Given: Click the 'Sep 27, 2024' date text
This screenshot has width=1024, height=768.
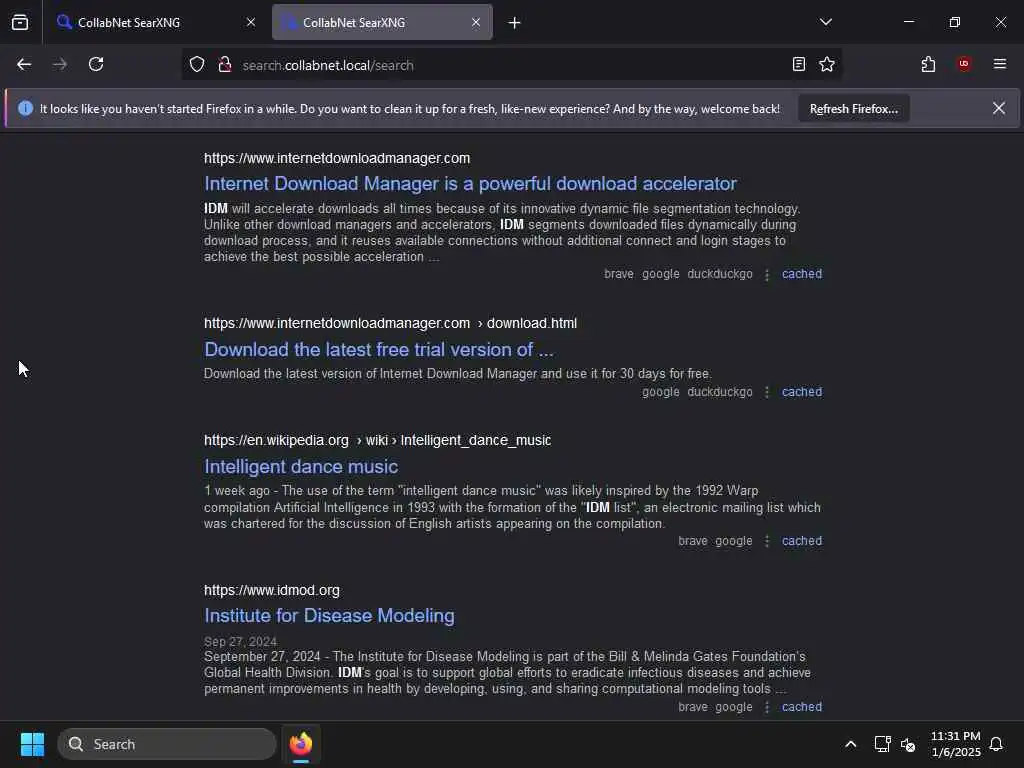Looking at the screenshot, I should pyautogui.click(x=240, y=641).
